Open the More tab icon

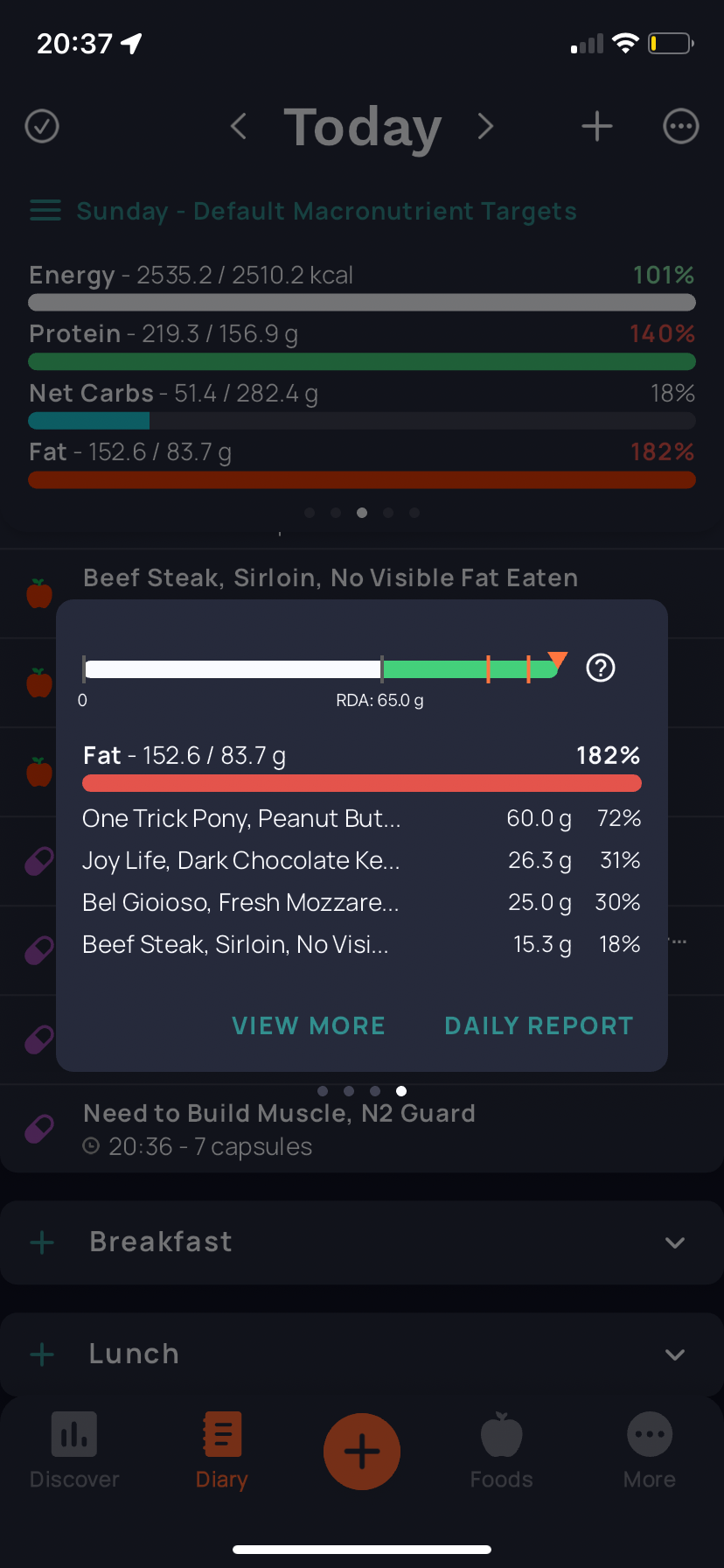(x=650, y=1435)
